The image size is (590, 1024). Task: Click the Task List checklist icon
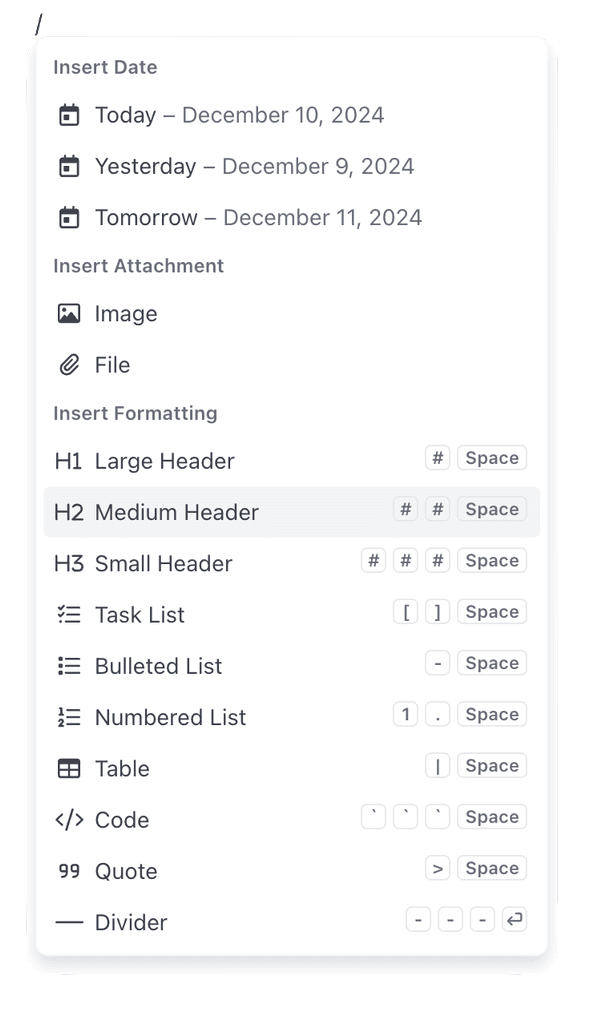click(x=68, y=614)
